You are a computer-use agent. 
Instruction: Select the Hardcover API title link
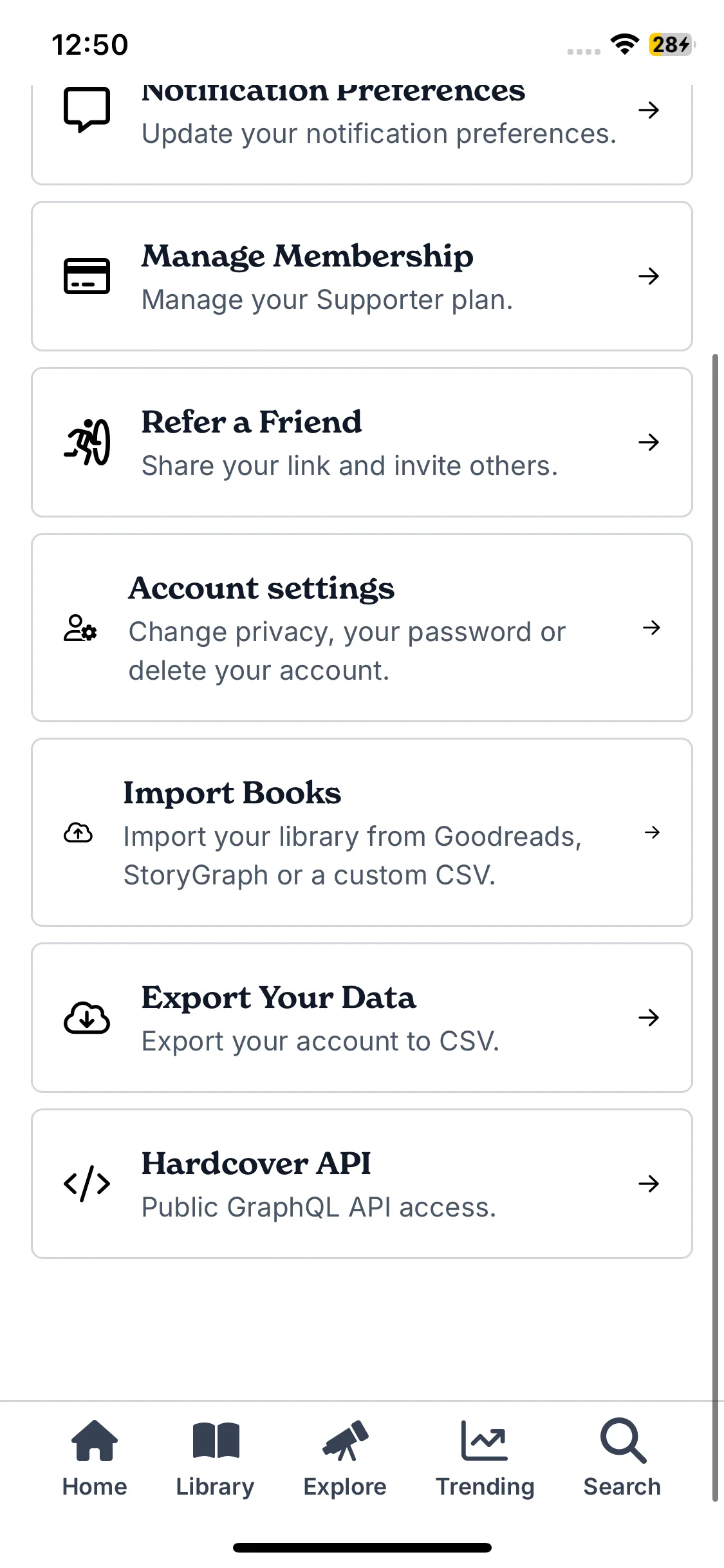click(x=256, y=1163)
